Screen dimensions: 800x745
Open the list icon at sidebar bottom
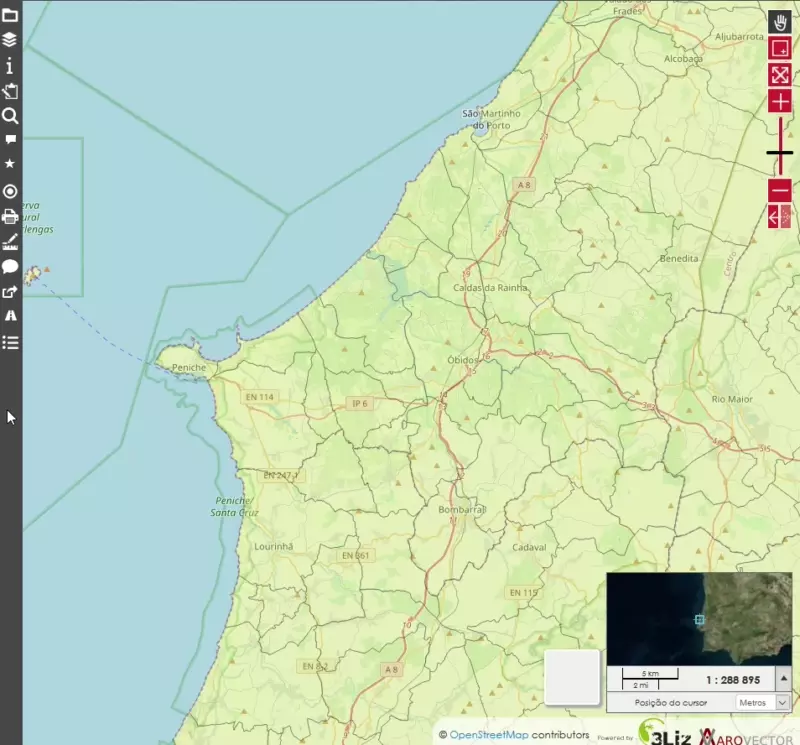(10, 342)
